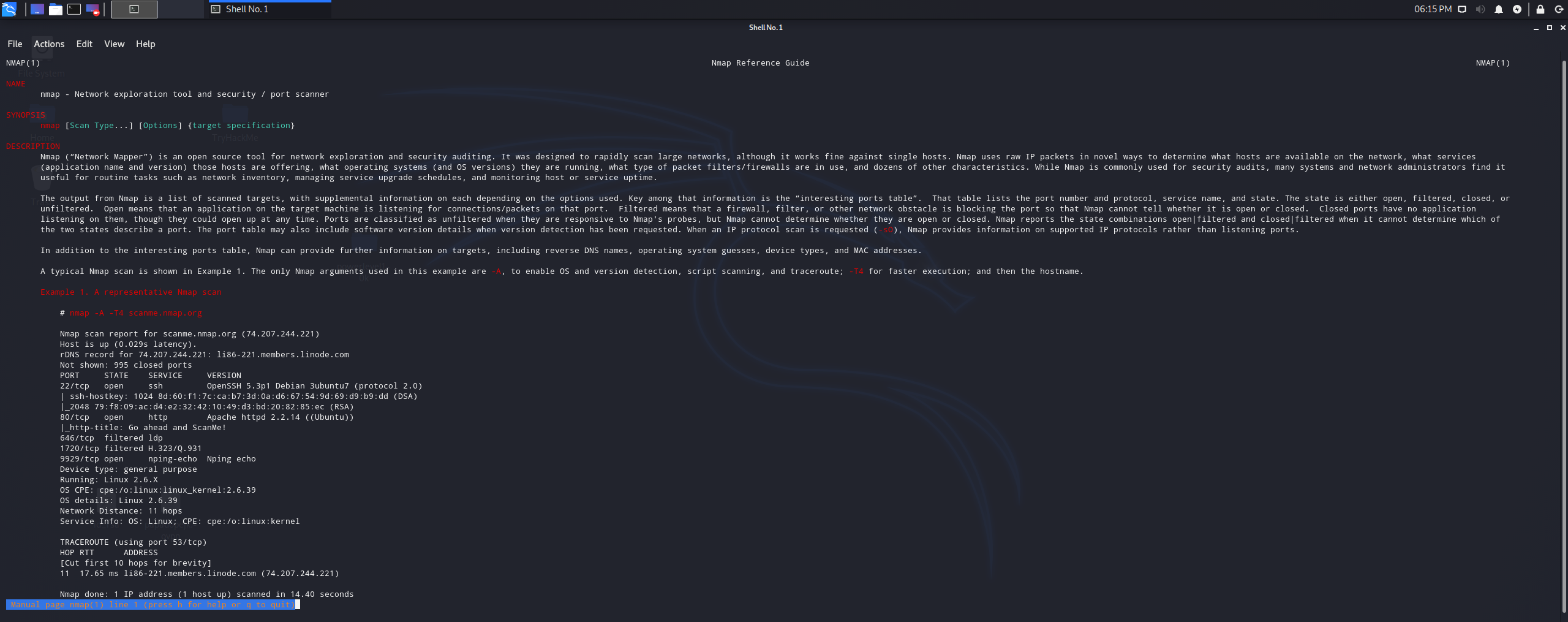
Task: Maximize the Shell No. 1 window
Action: [1550, 28]
